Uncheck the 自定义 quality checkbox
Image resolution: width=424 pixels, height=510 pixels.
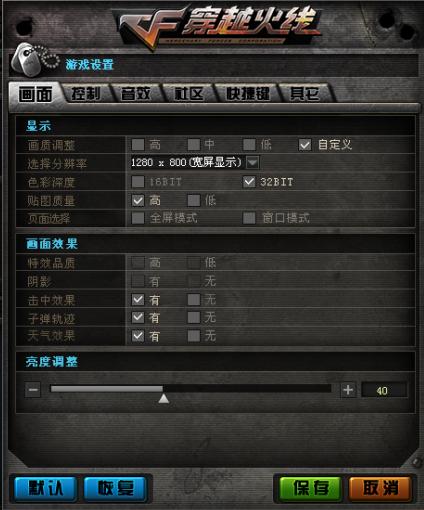(x=305, y=145)
